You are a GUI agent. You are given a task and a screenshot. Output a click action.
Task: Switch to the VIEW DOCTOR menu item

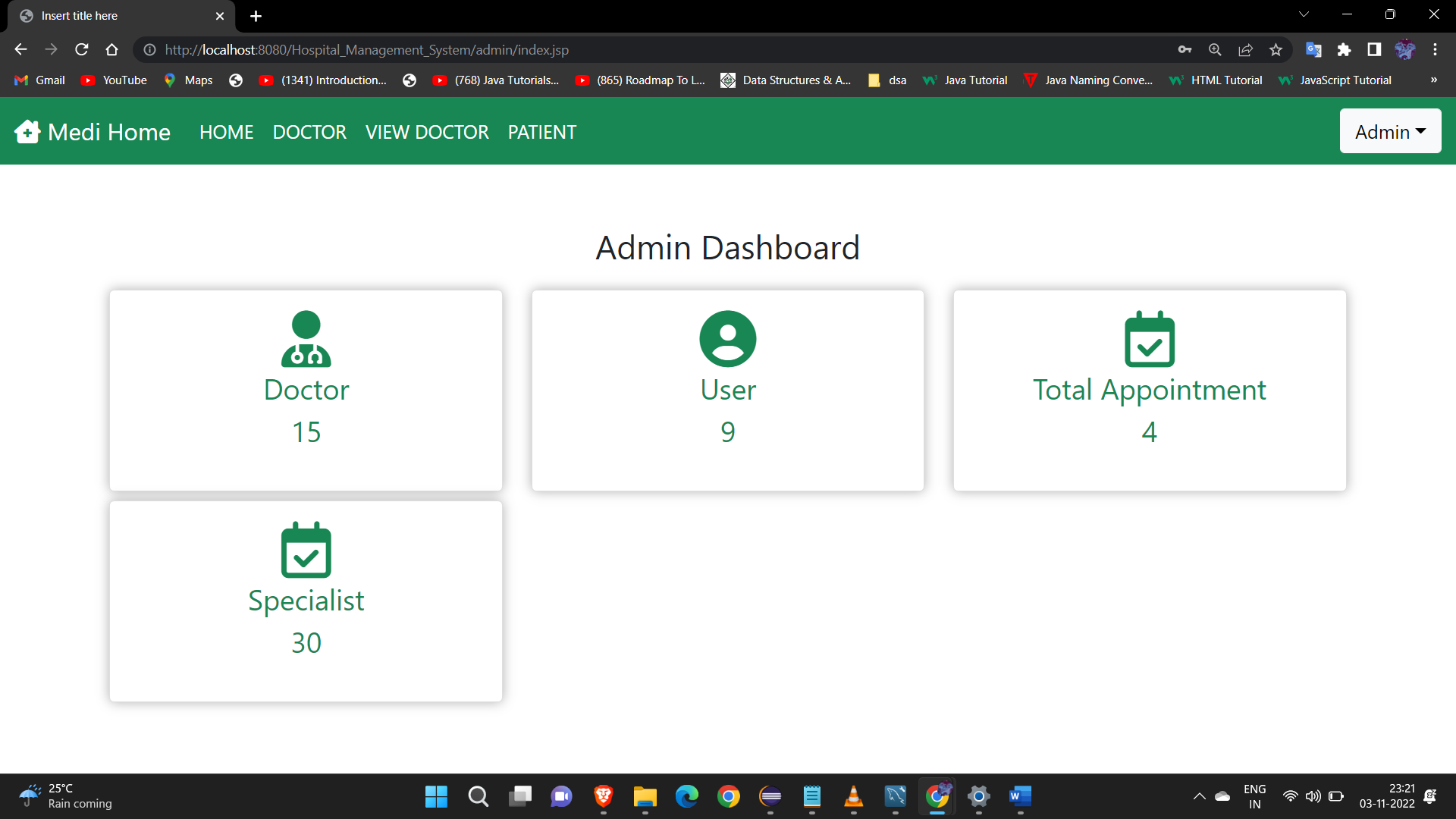[426, 131]
